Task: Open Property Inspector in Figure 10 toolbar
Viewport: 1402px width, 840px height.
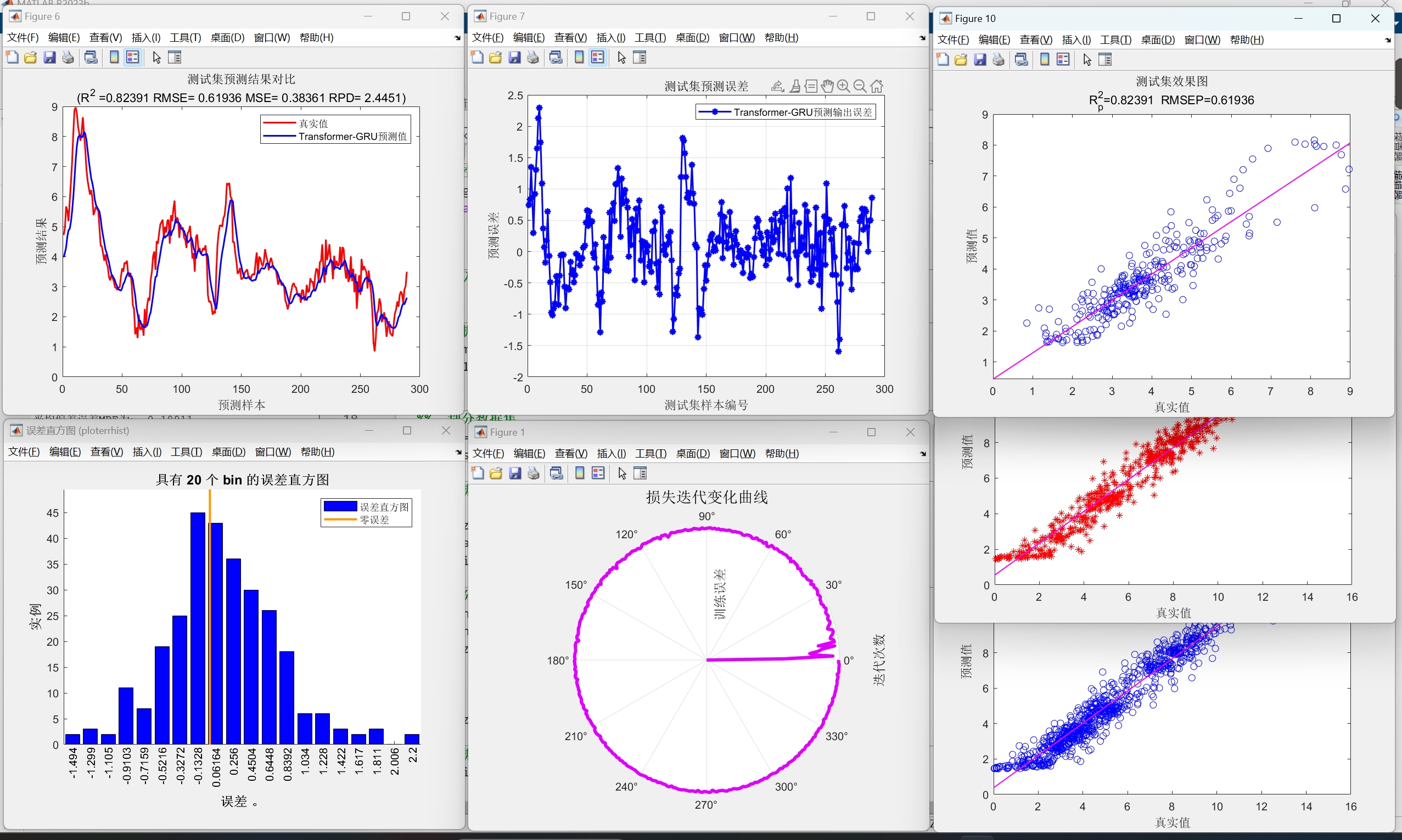Action: click(x=1105, y=59)
